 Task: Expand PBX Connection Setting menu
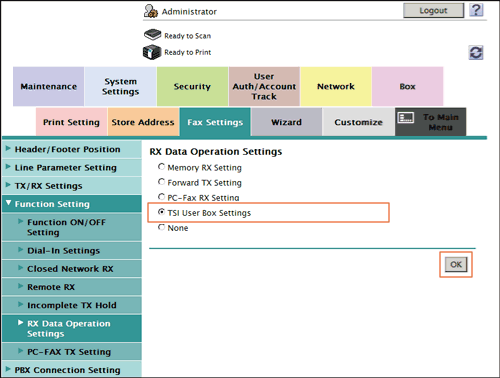click(x=72, y=370)
